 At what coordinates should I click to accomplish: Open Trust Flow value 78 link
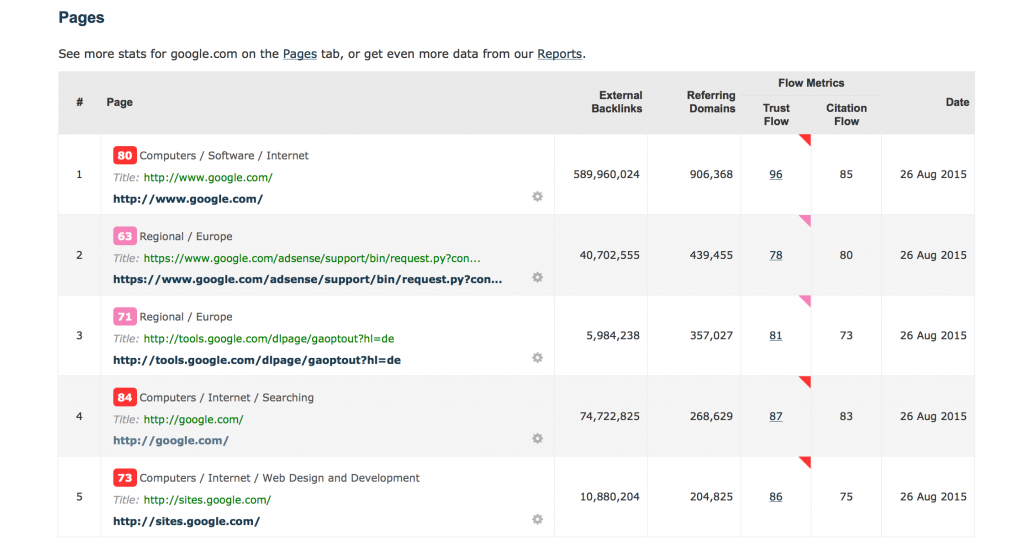[x=776, y=255]
